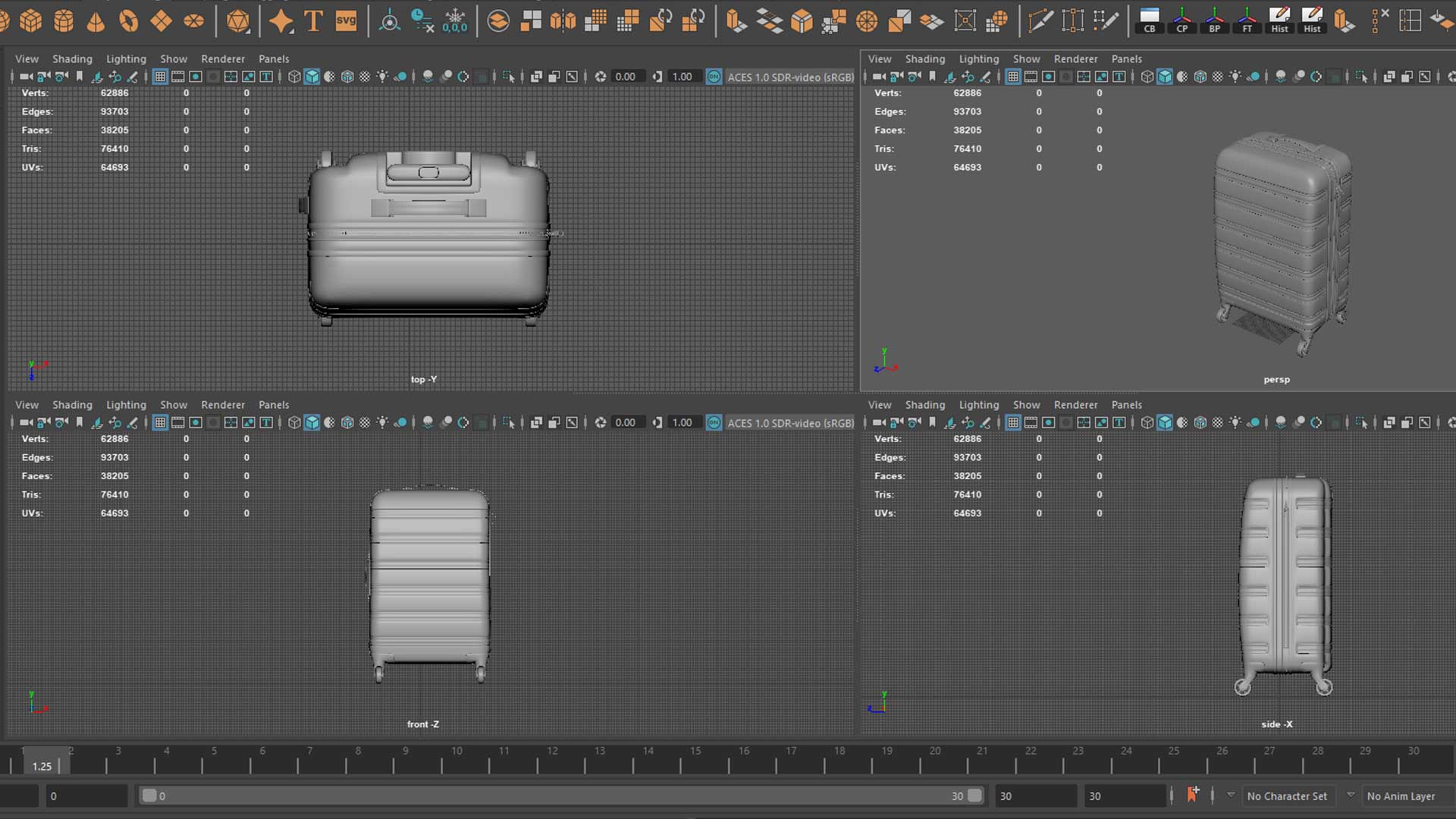
Task: Open Renderer menu in the front viewport
Action: pyautogui.click(x=222, y=405)
